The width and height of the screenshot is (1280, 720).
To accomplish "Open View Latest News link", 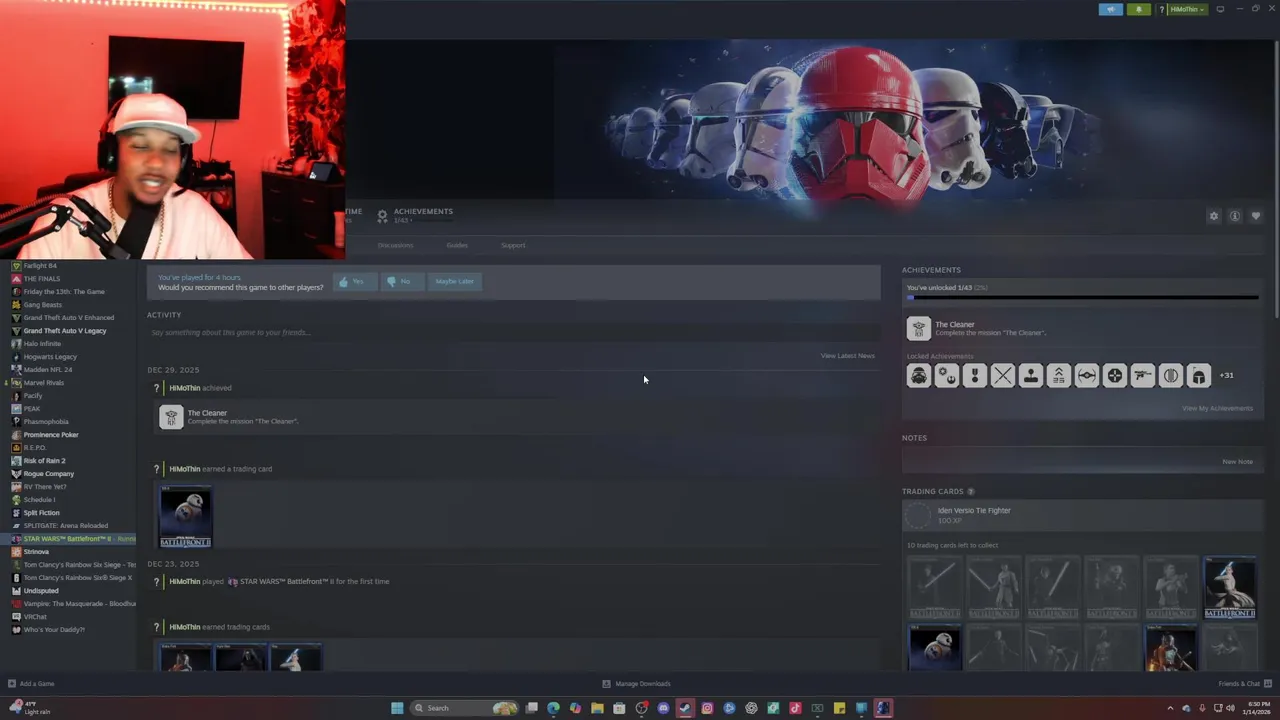I will tap(848, 356).
